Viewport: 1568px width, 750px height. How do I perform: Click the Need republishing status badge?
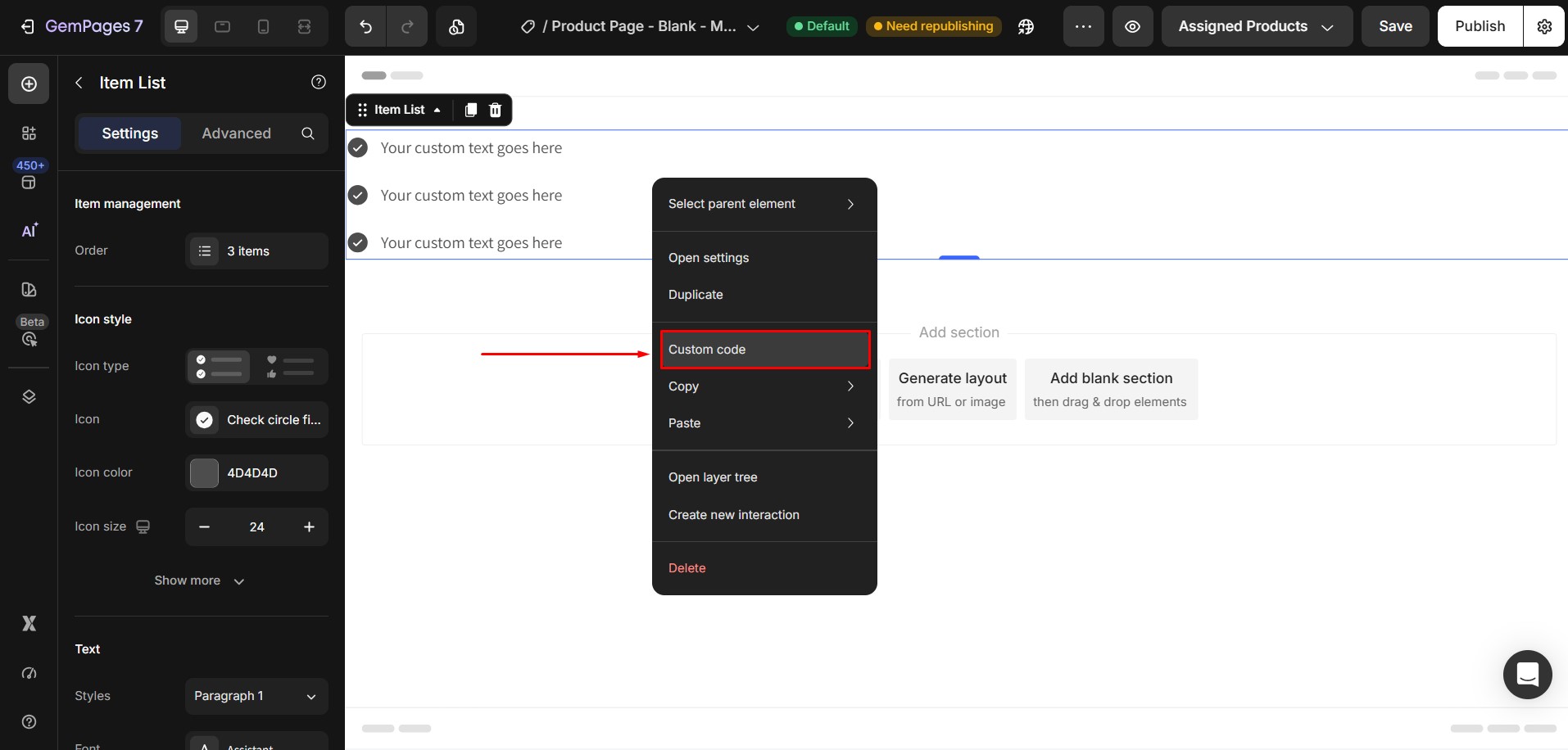pyautogui.click(x=933, y=26)
